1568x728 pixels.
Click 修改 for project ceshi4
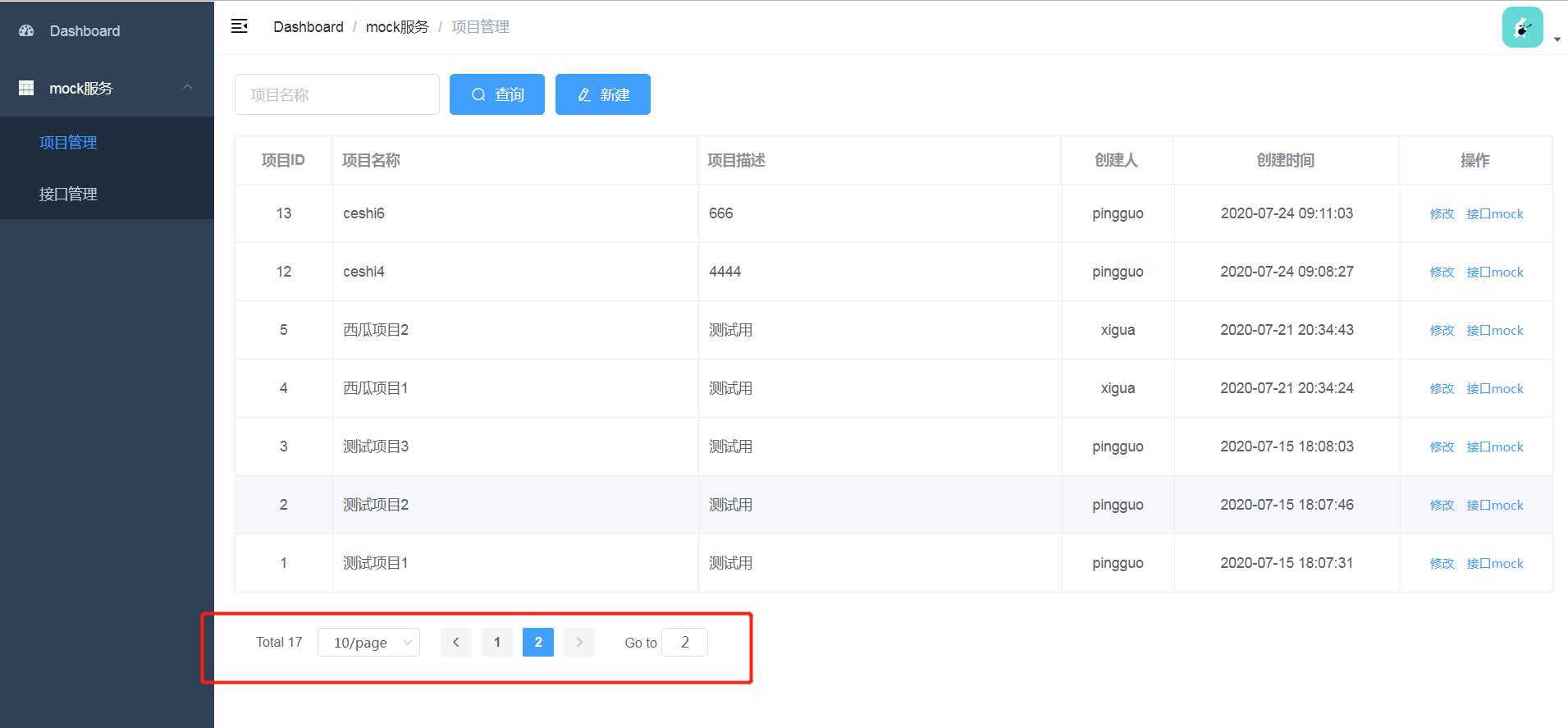tap(1442, 272)
